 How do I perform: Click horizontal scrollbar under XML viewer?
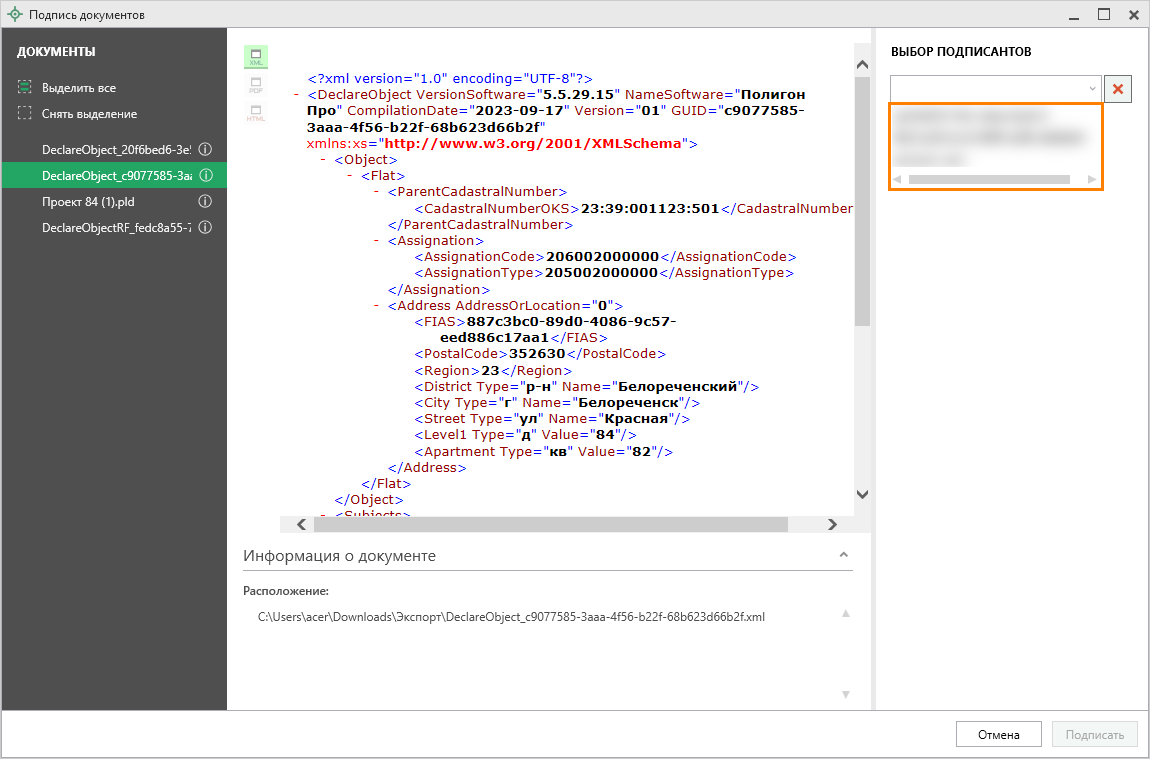point(550,524)
